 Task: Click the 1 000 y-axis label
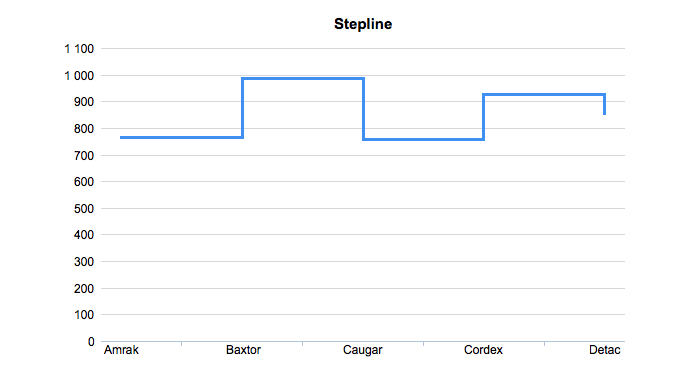pyautogui.click(x=79, y=76)
